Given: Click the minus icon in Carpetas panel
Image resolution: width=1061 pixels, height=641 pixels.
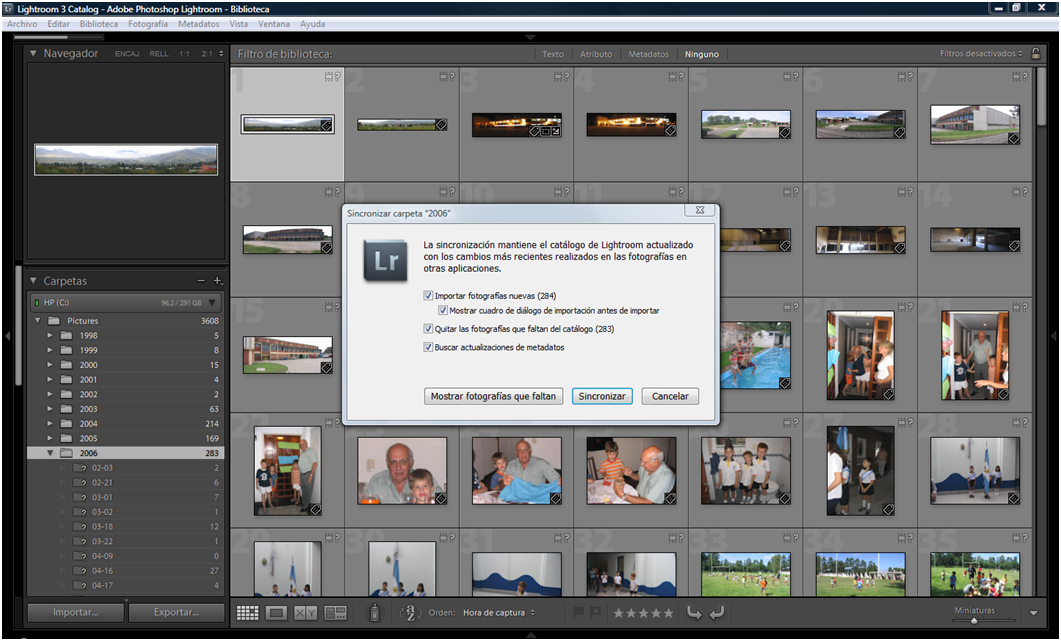Looking at the screenshot, I should (201, 280).
